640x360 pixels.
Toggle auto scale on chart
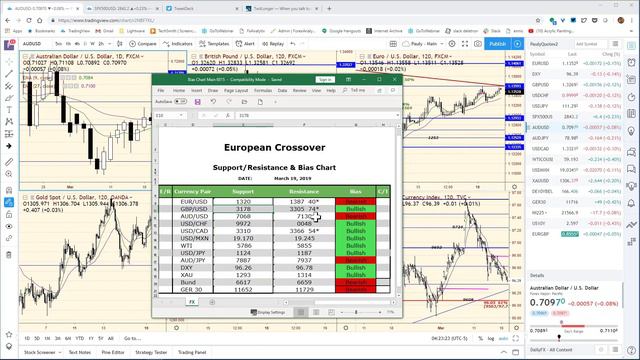click(503, 338)
